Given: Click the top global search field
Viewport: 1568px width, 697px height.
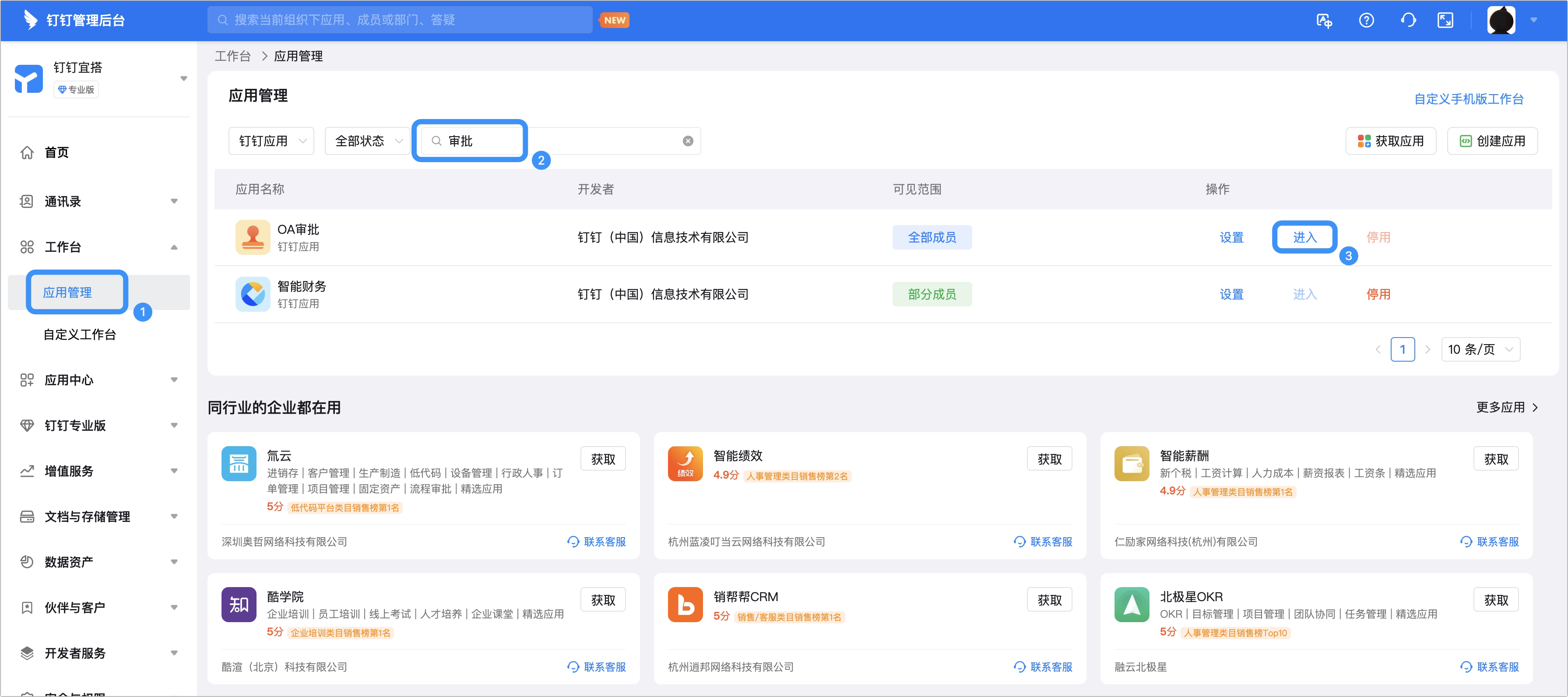Looking at the screenshot, I should point(399,20).
